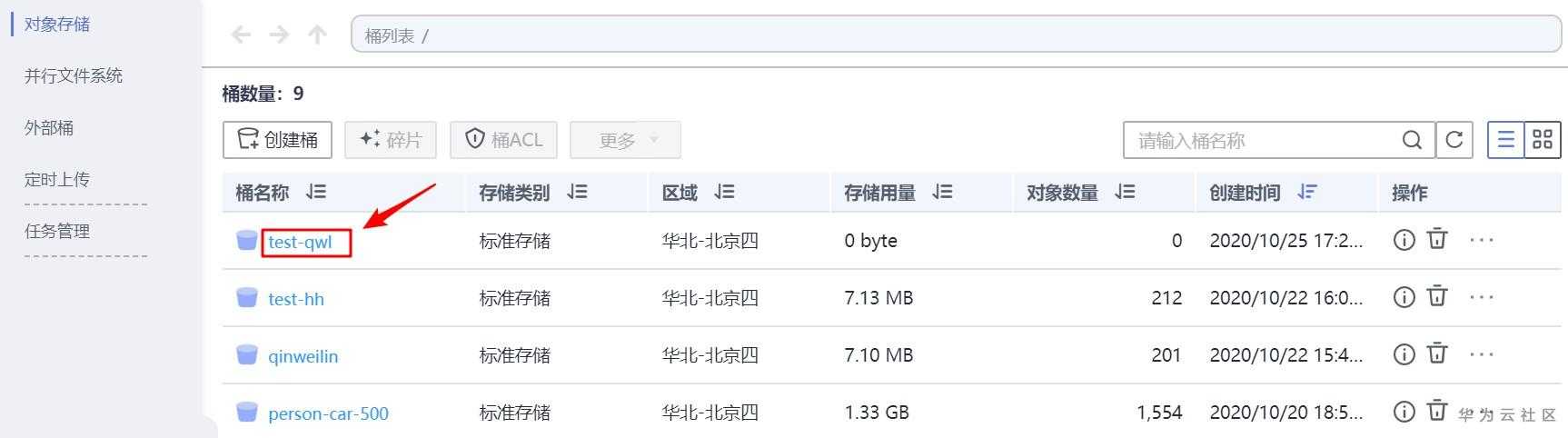Open the person-car-500 bucket
The image size is (1568, 438).
point(328,413)
